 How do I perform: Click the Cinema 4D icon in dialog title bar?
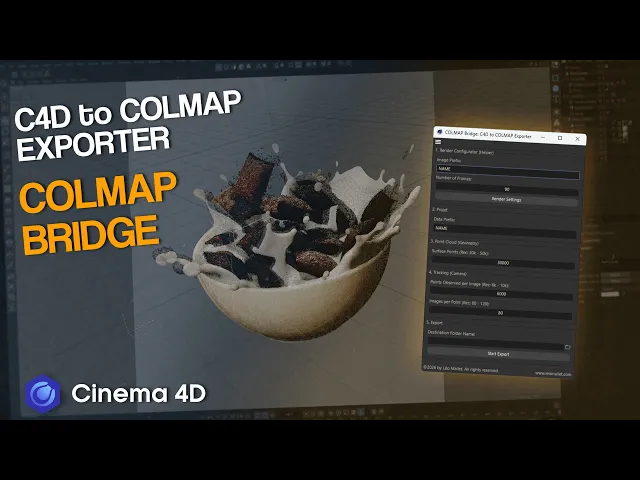click(x=440, y=131)
